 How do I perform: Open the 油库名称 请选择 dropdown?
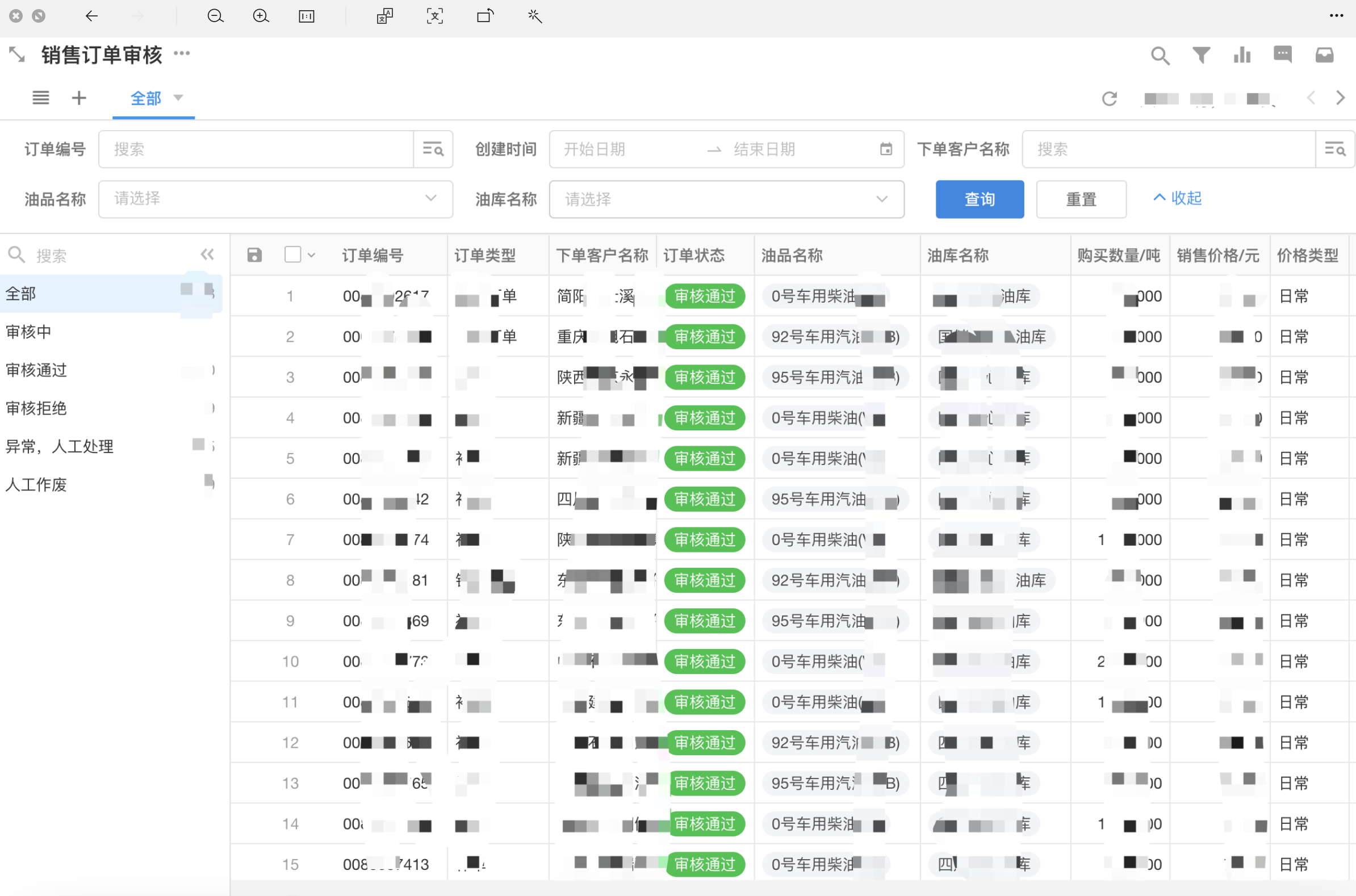pyautogui.click(x=726, y=199)
